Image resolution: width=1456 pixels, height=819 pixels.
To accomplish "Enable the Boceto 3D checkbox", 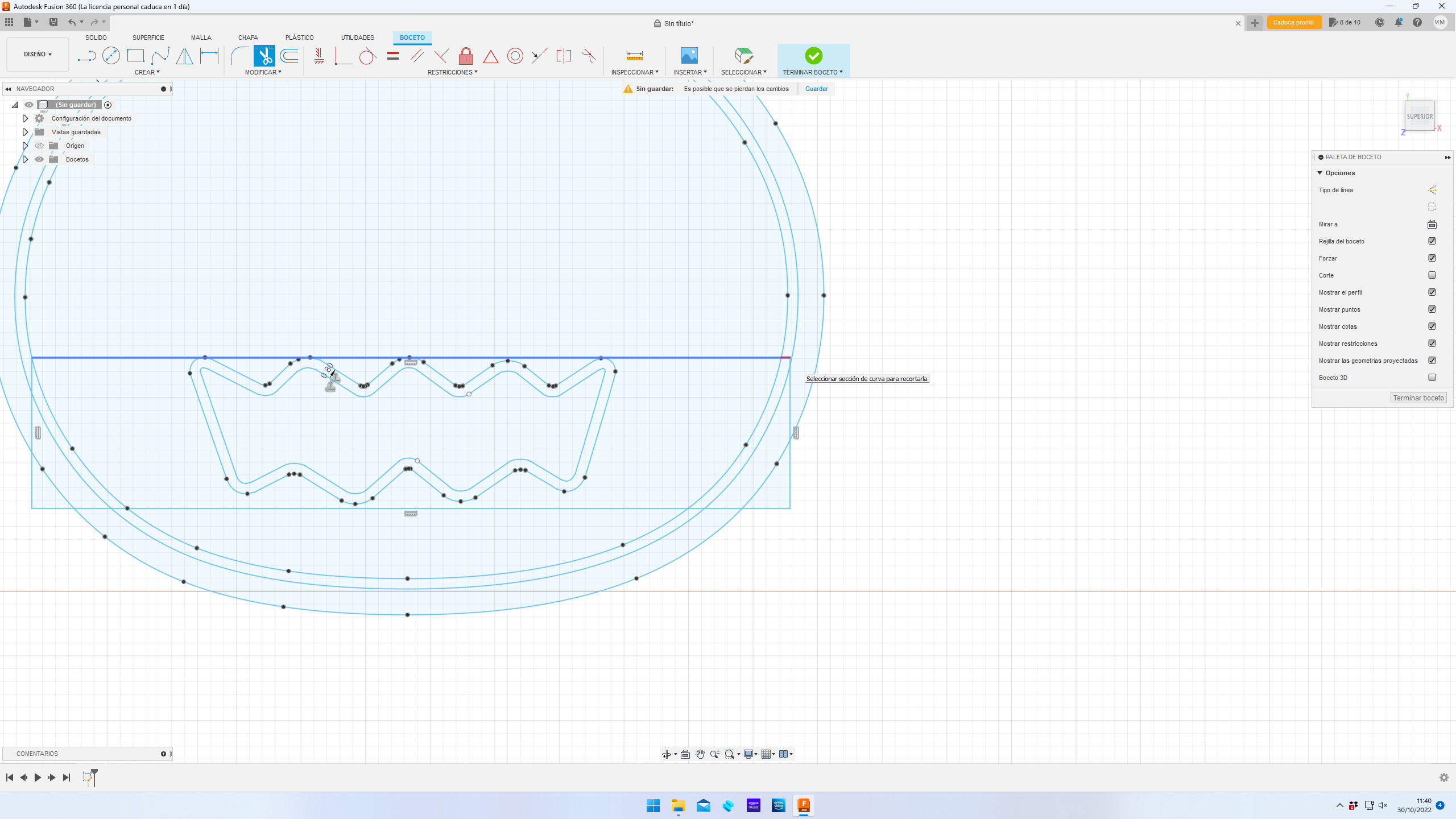I will (1432, 378).
